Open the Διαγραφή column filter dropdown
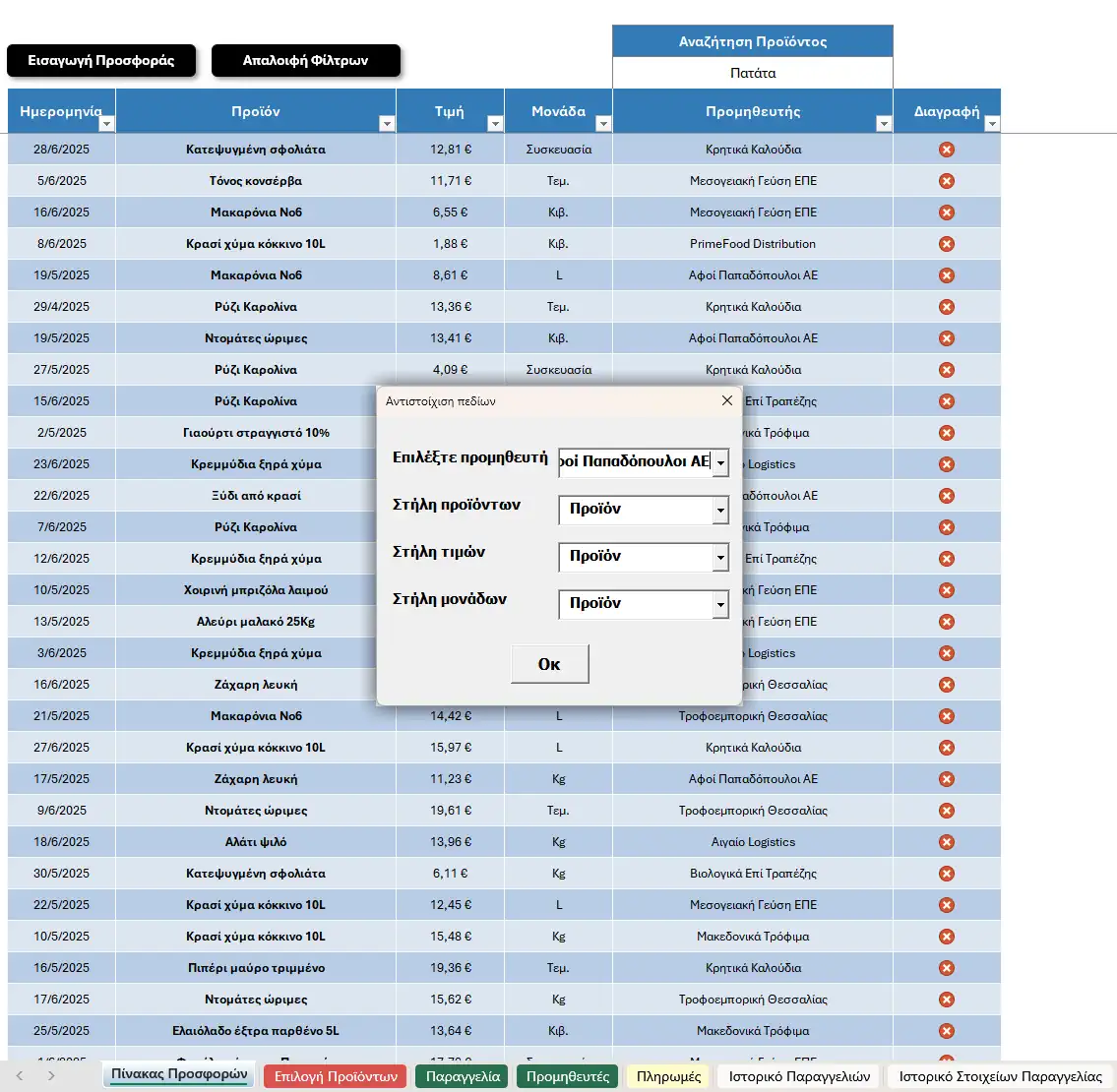Viewport: 1117px width, 1092px height. click(992, 124)
